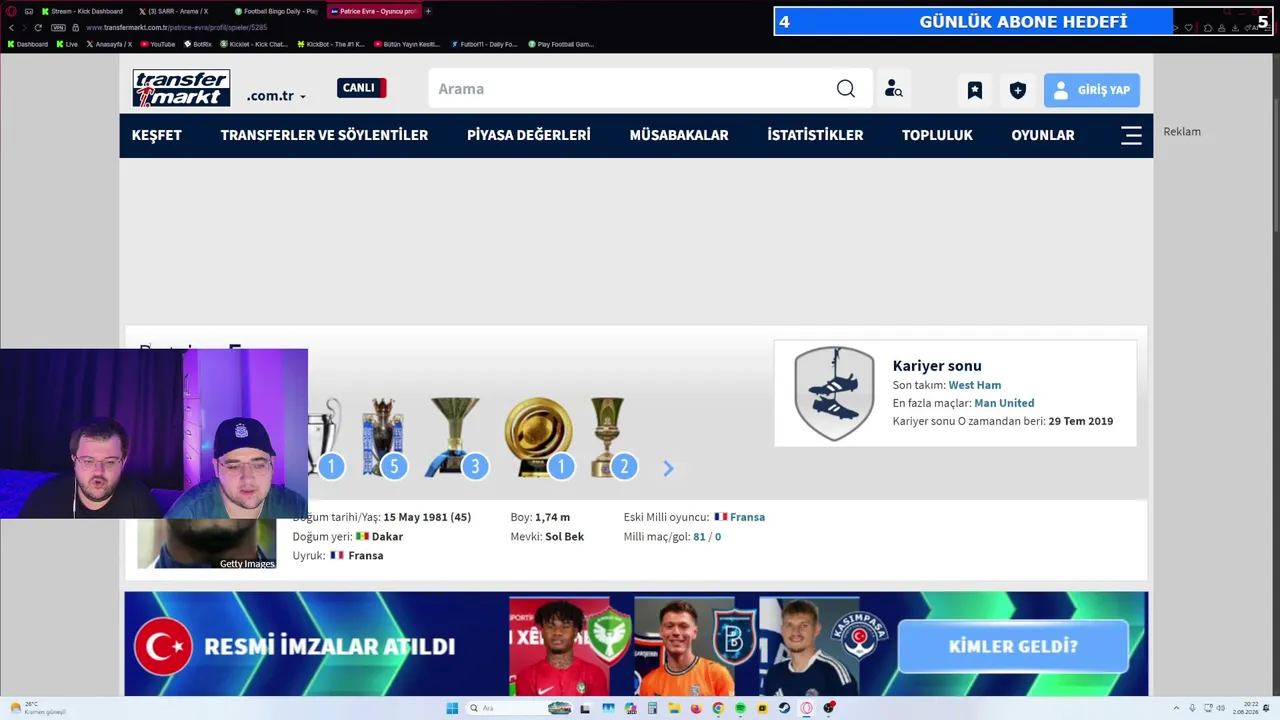
Task: Open the detailed person search icon
Action: (x=893, y=89)
